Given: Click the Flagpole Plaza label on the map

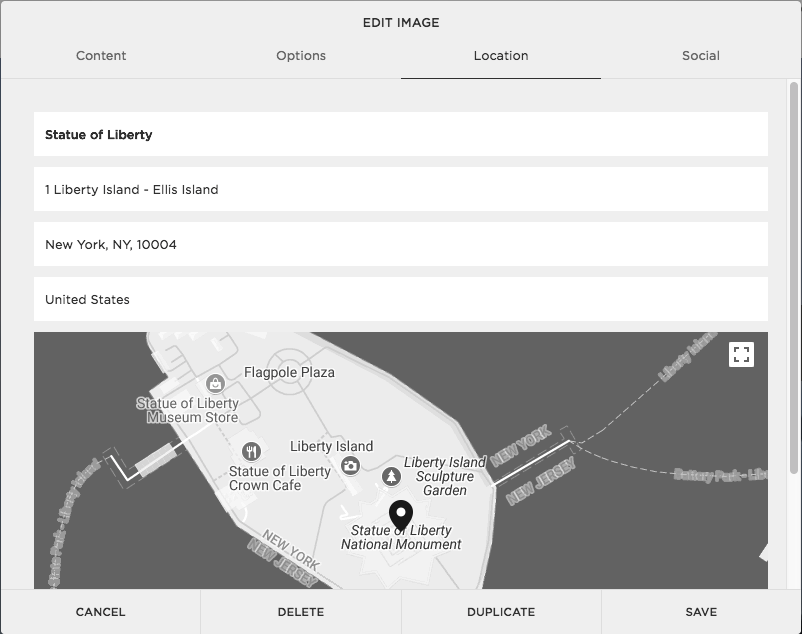Looking at the screenshot, I should coord(288,372).
